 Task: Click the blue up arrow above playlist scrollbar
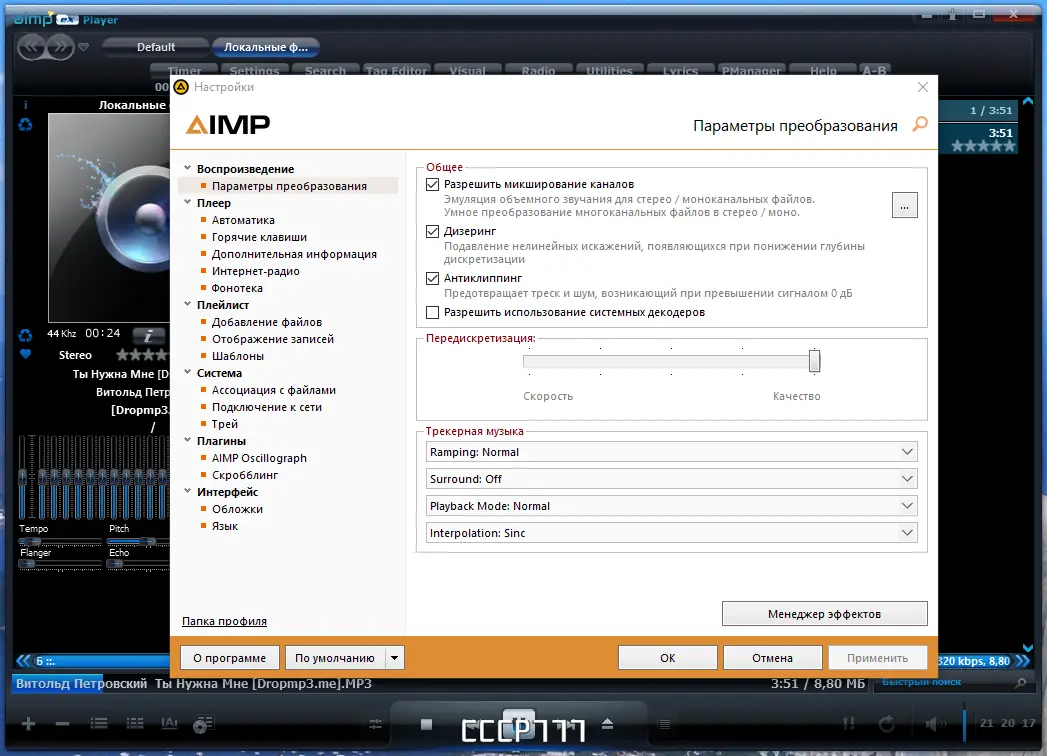point(1028,102)
